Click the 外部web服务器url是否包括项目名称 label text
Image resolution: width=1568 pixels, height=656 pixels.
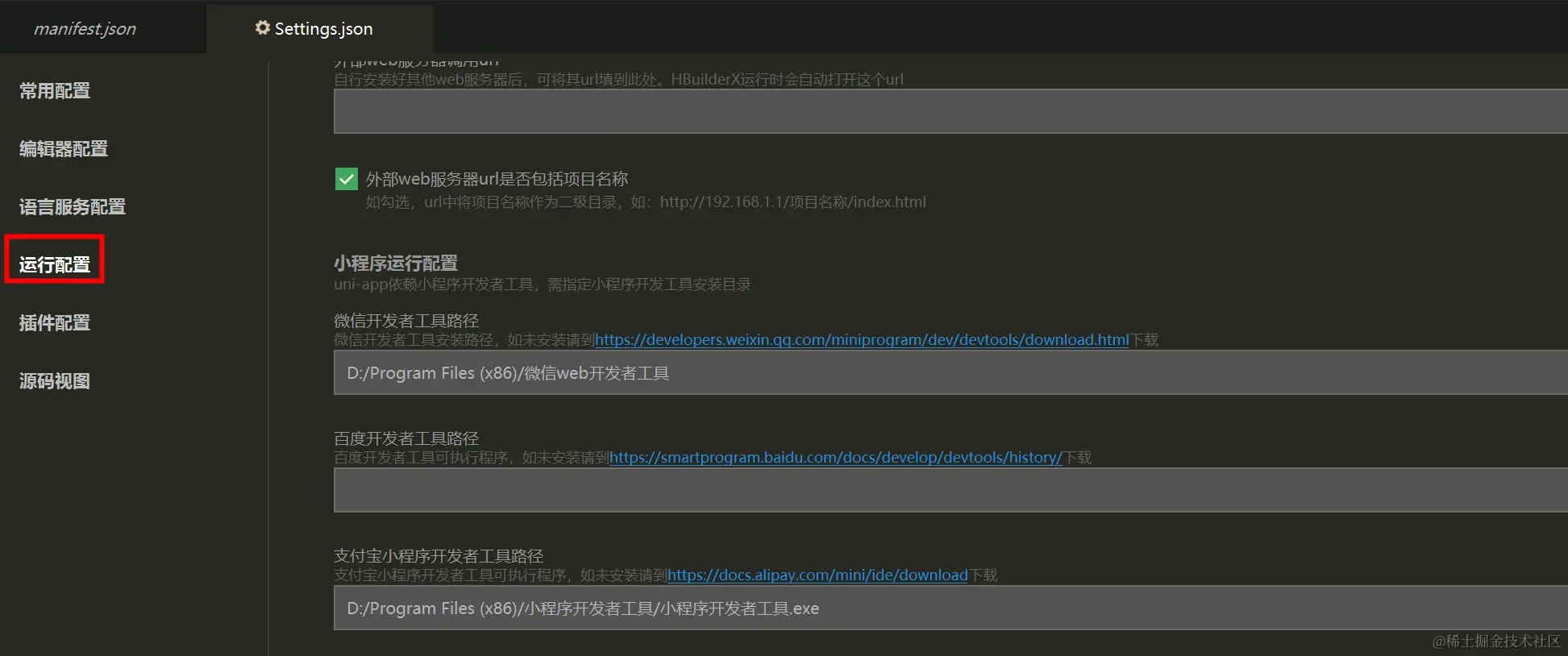(x=497, y=179)
